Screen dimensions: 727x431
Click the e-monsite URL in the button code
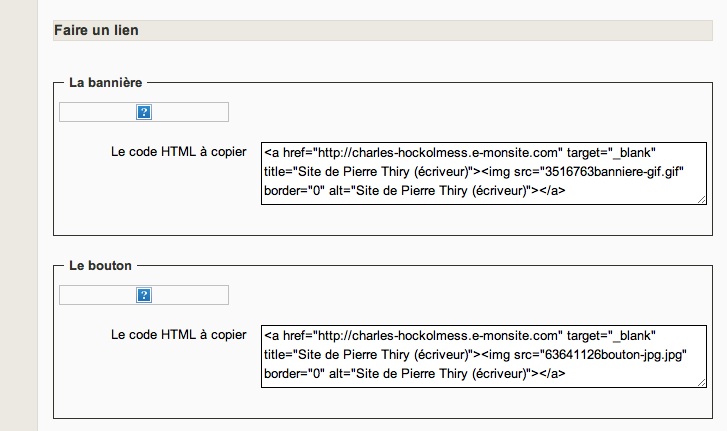438,336
